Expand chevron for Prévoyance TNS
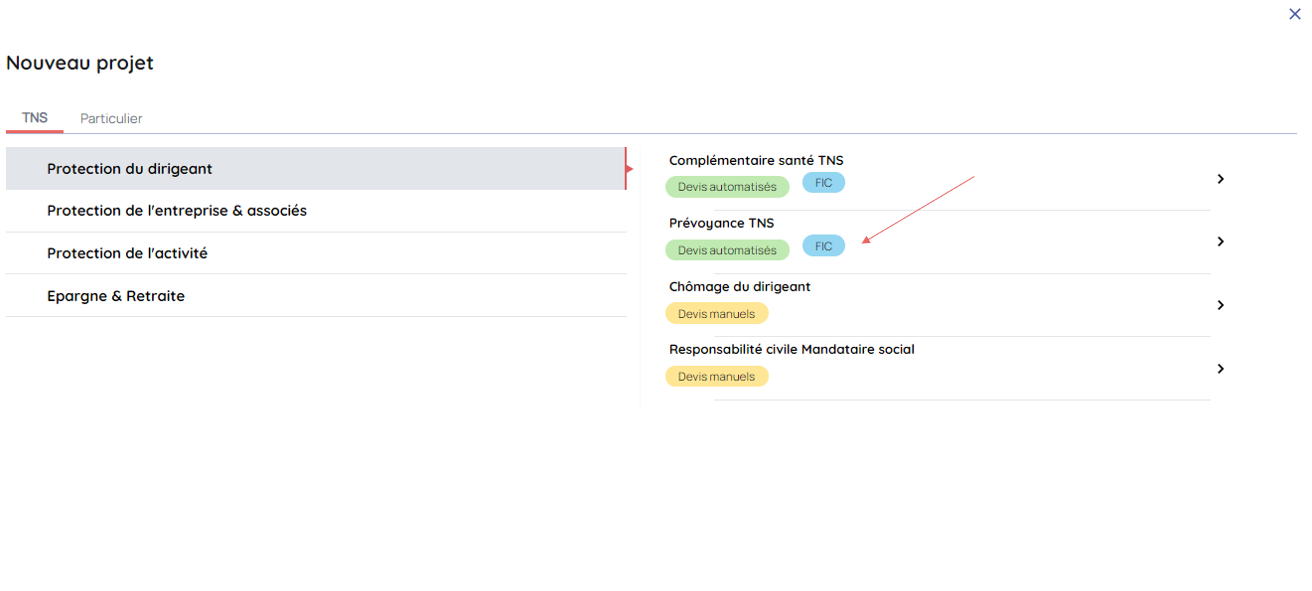 point(1220,242)
